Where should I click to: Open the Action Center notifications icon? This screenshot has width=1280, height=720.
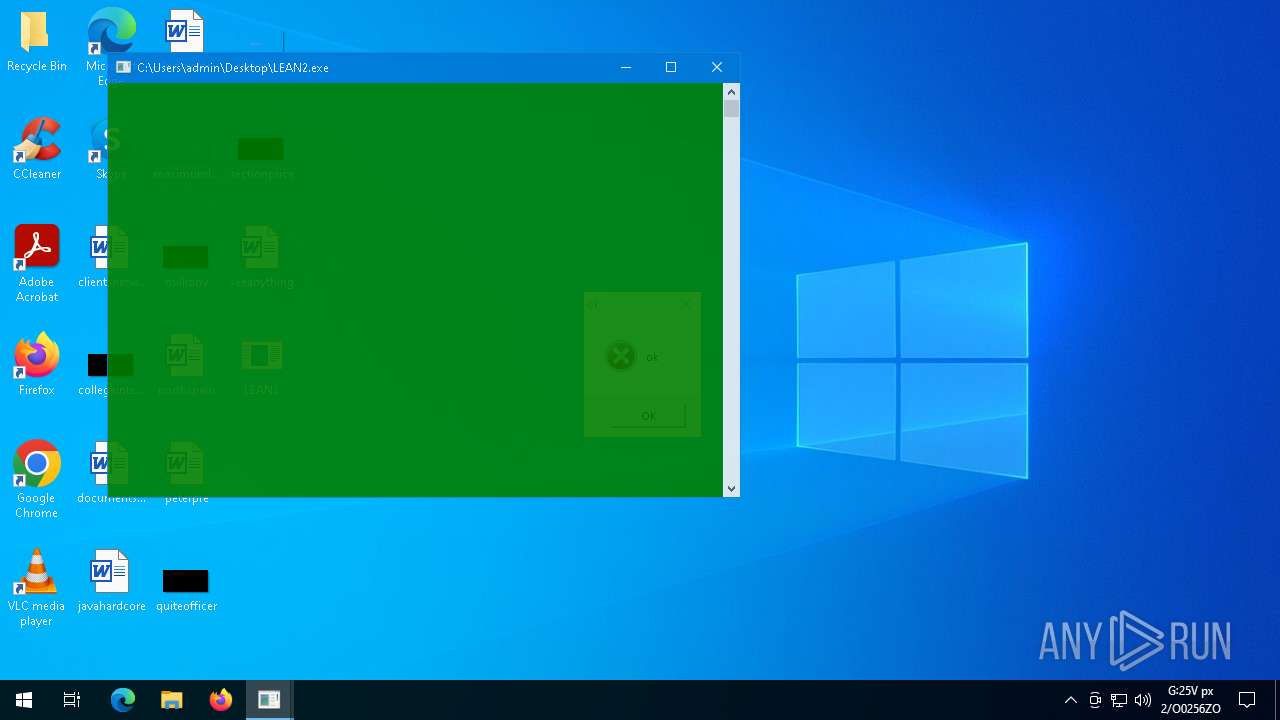[1247, 700]
